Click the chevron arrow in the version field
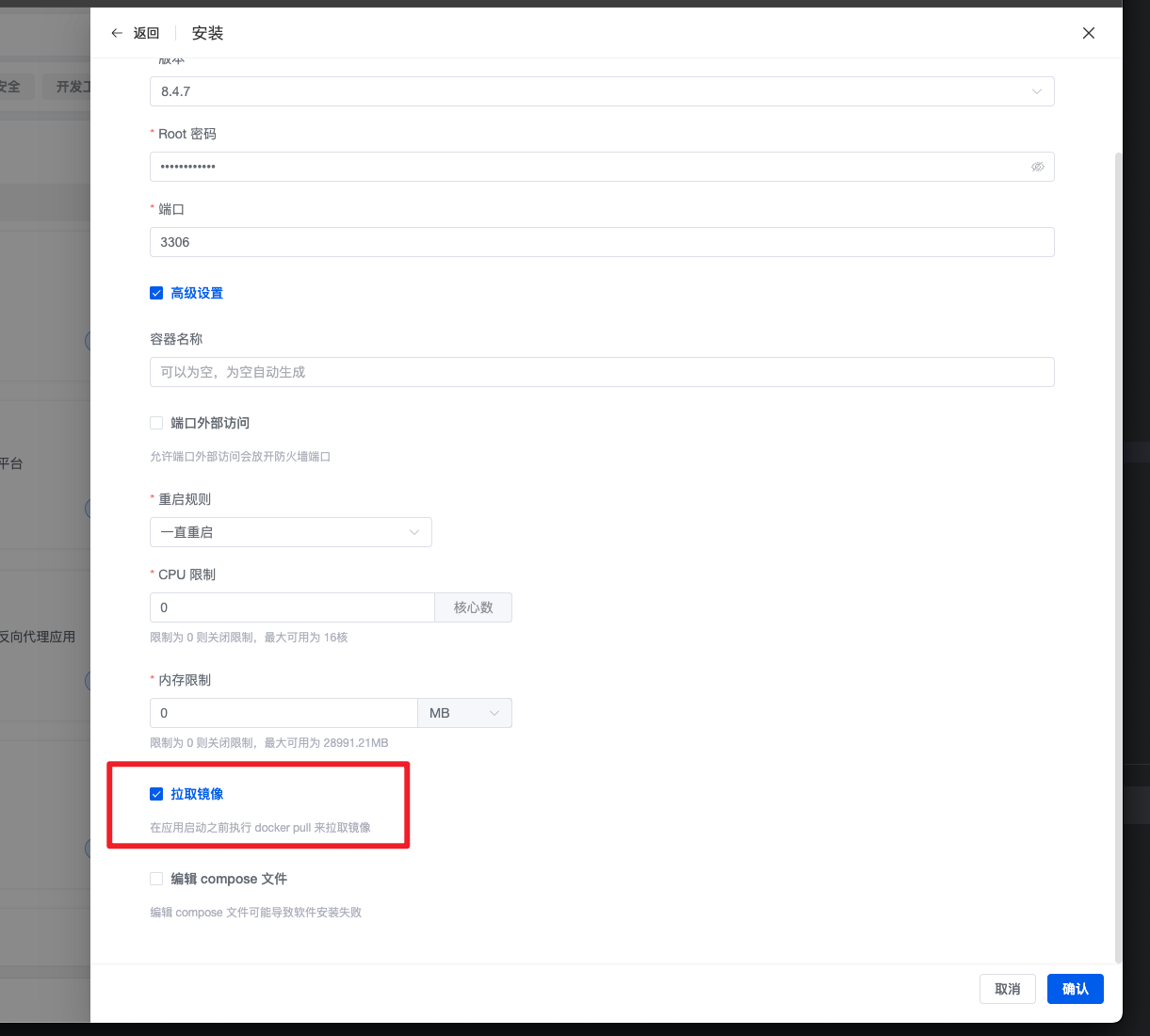The height and width of the screenshot is (1036, 1150). tap(1036, 91)
